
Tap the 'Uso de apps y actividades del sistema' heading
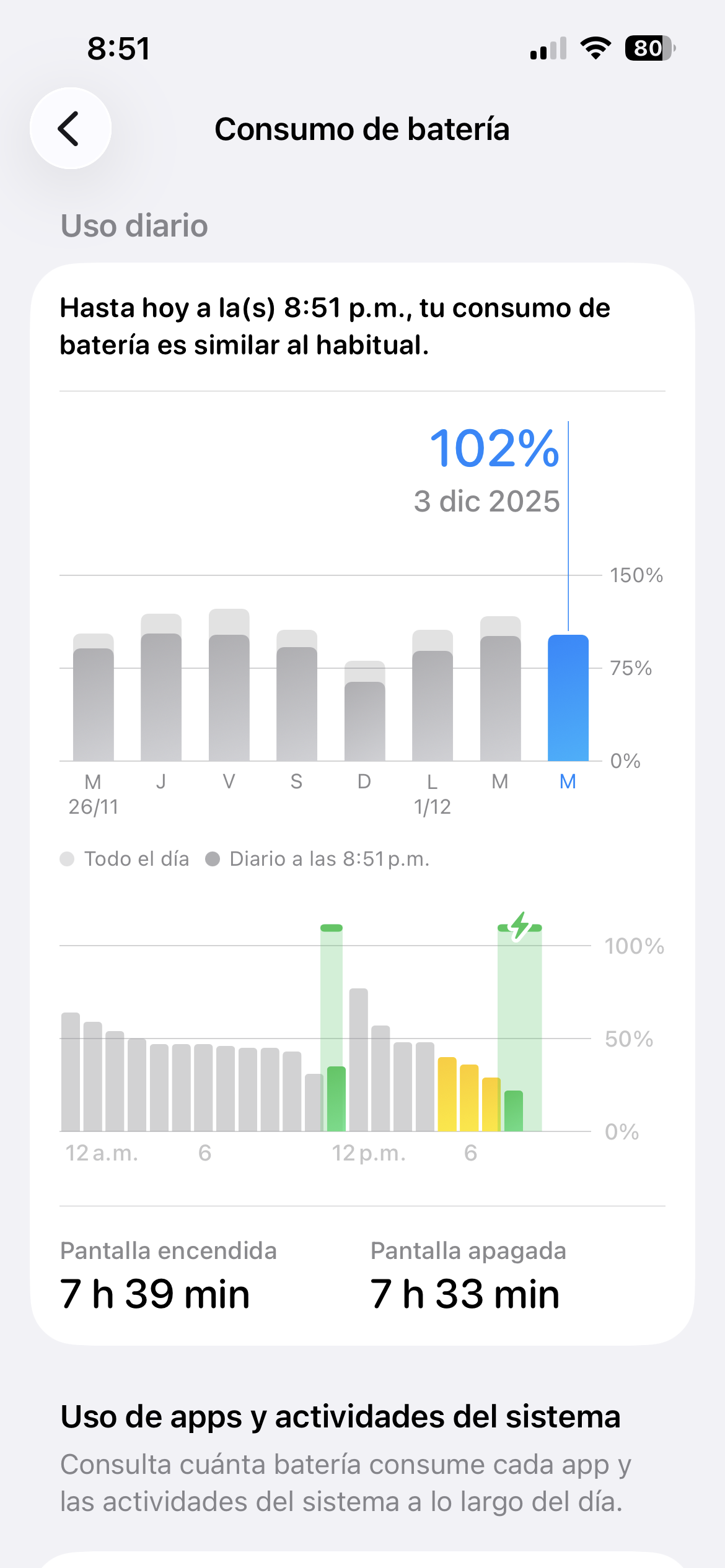(340, 1417)
